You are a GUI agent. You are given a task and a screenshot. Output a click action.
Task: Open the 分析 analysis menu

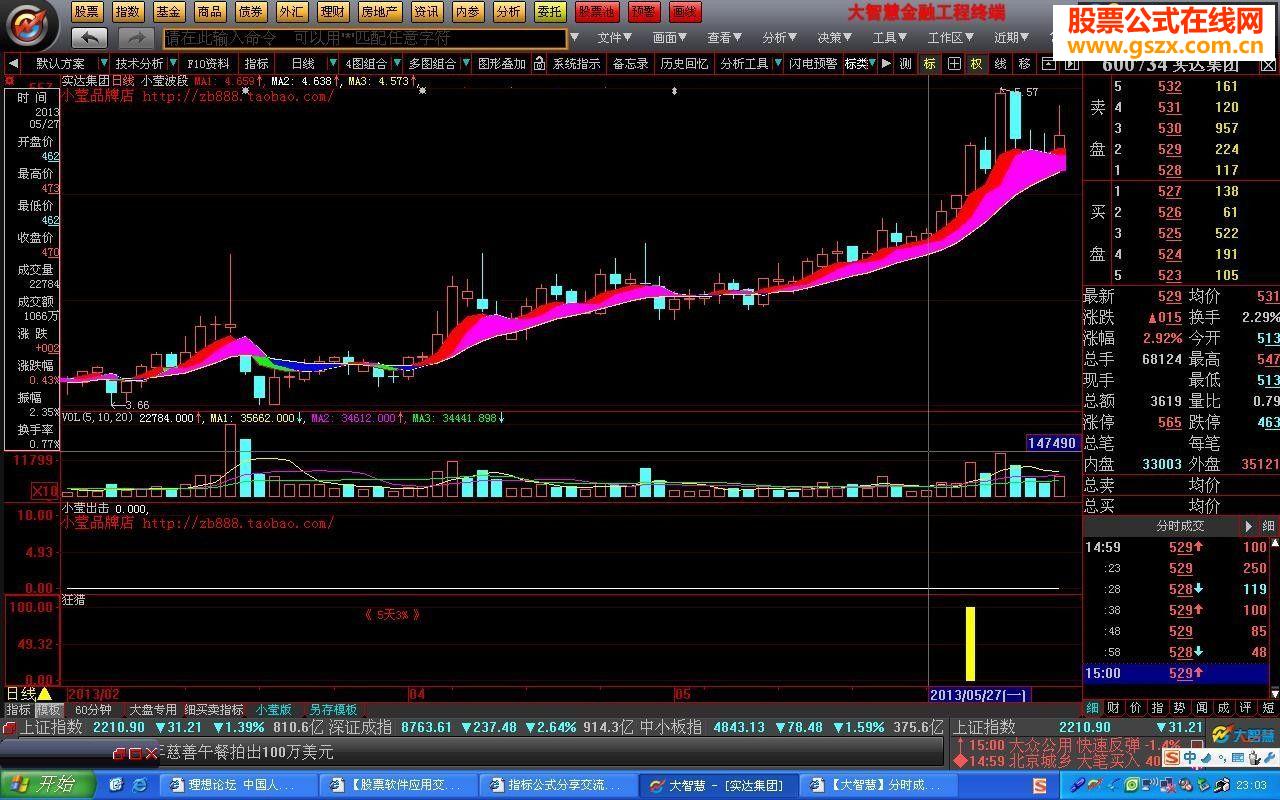[x=781, y=38]
